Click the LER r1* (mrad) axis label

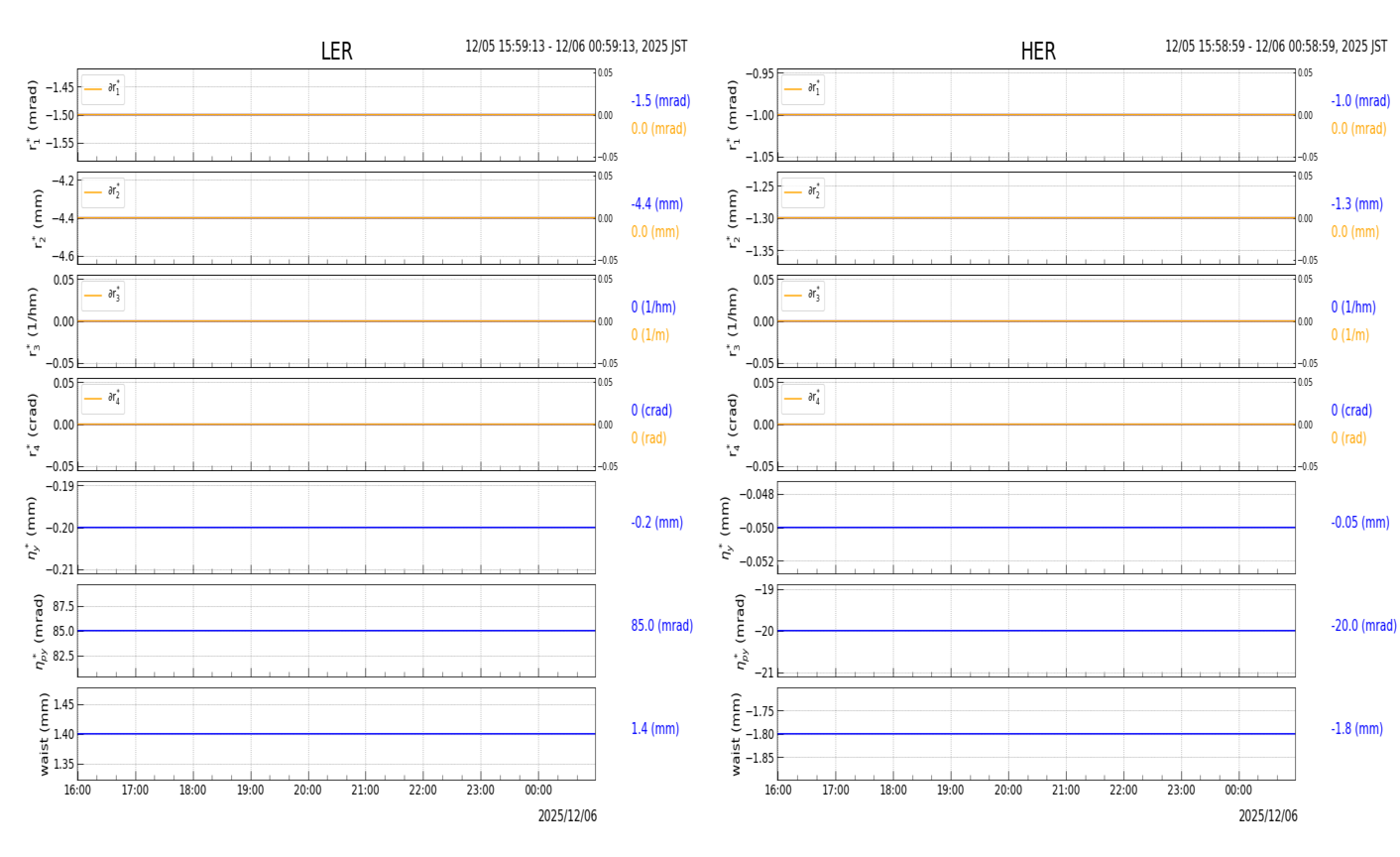point(34,115)
